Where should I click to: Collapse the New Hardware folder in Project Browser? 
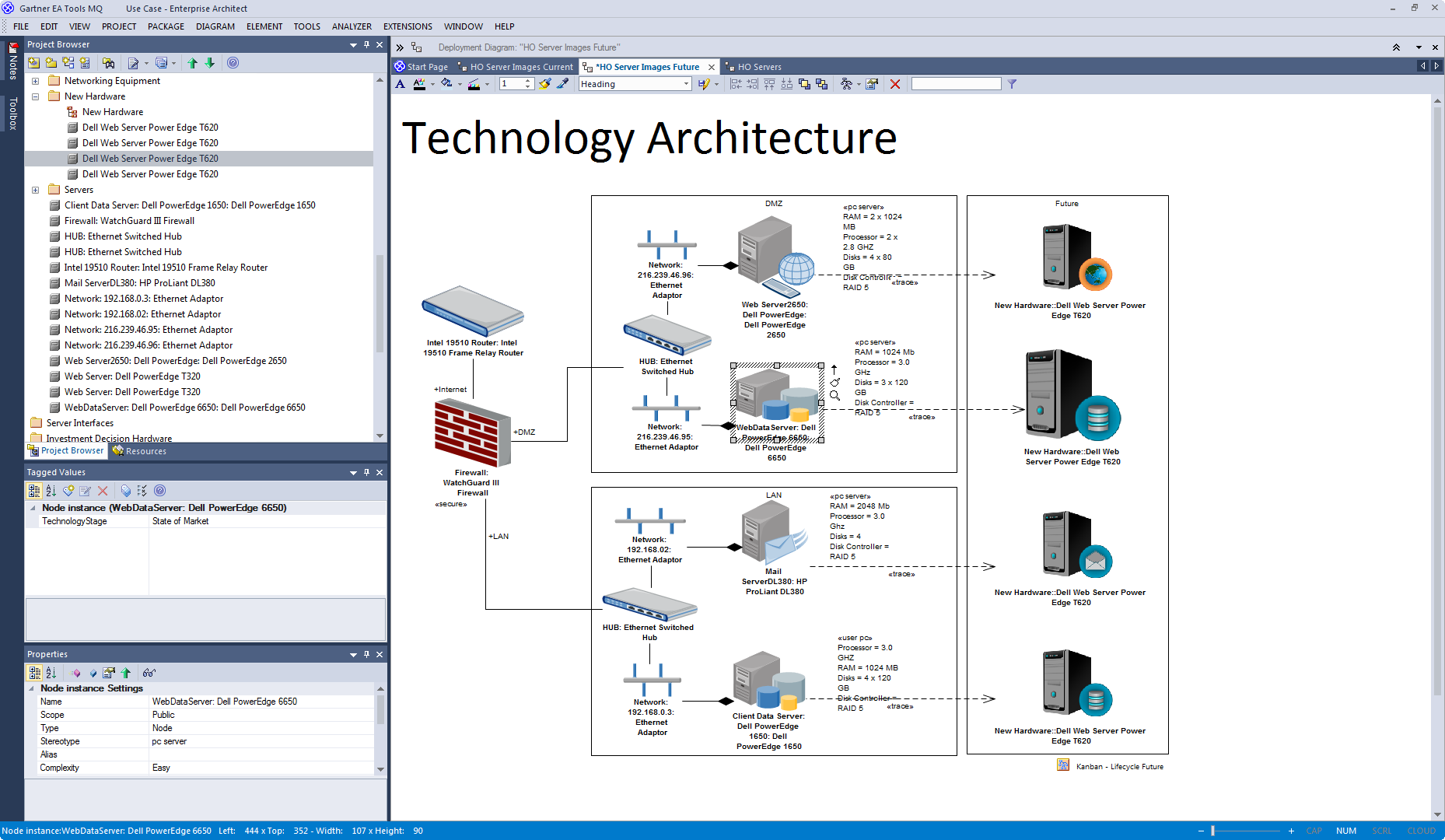tap(36, 96)
